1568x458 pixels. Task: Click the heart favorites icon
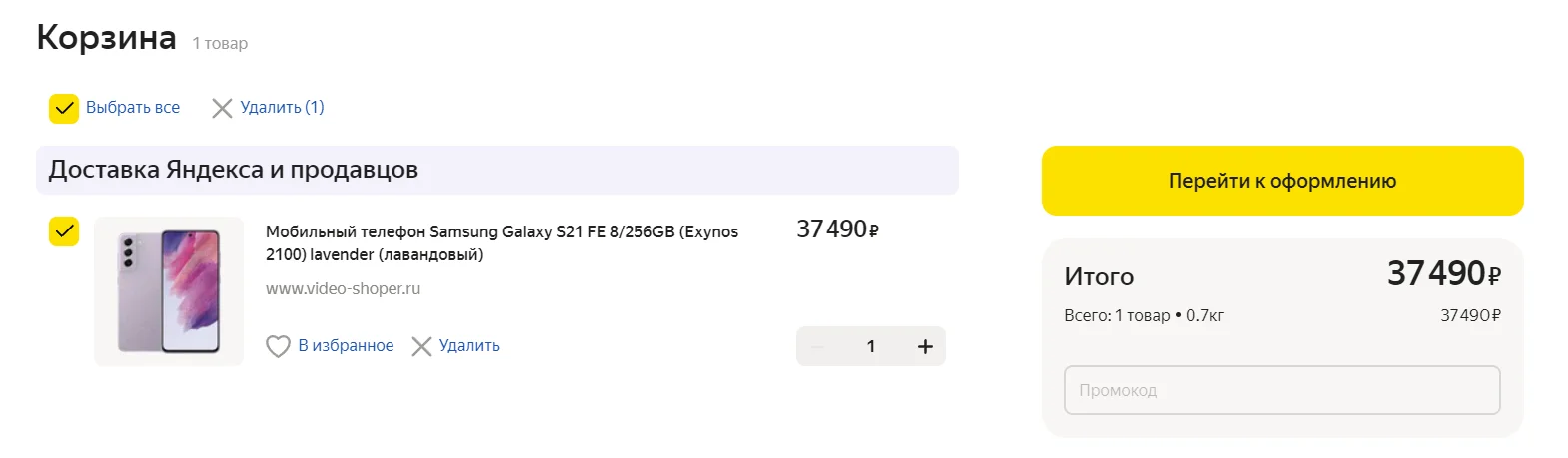(278, 346)
